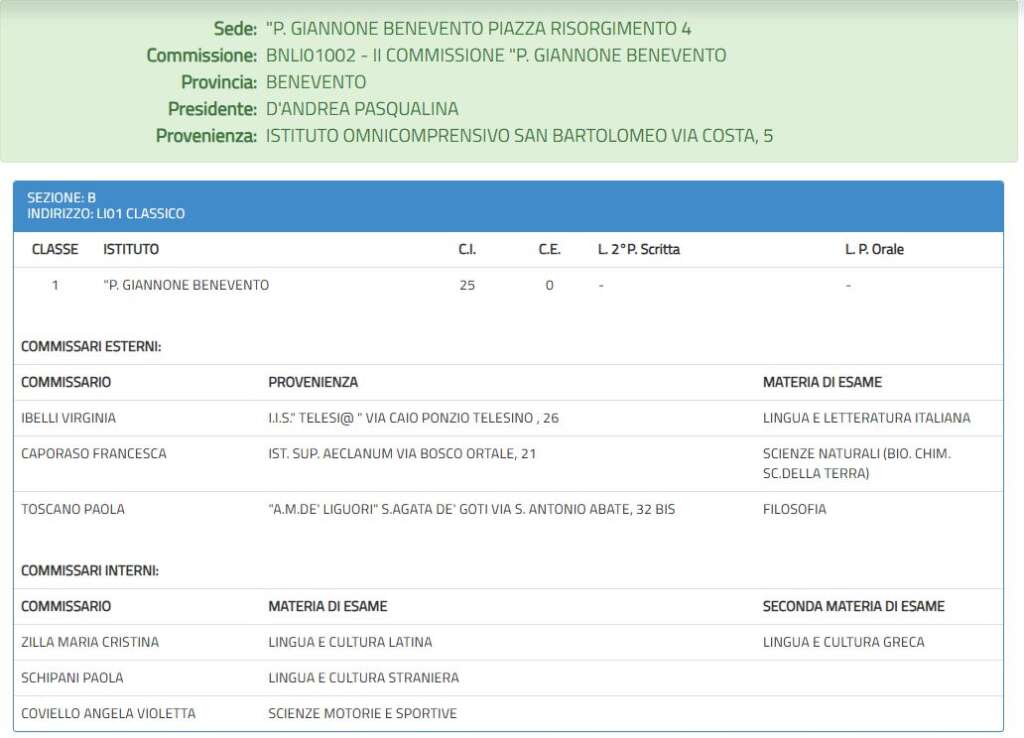The width and height of the screenshot is (1024, 738).
Task: Click PROVENIENZA column header in external table
Action: tap(313, 383)
